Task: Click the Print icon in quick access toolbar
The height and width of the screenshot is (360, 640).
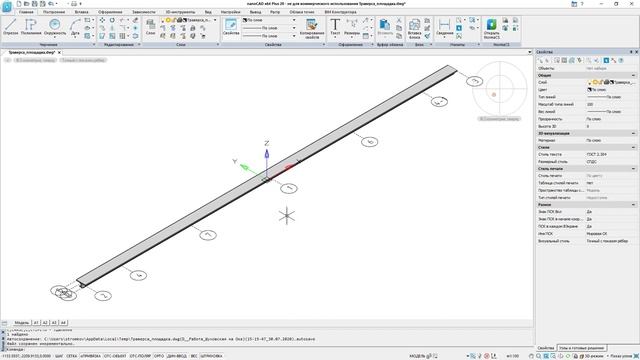Action: (x=74, y=4)
